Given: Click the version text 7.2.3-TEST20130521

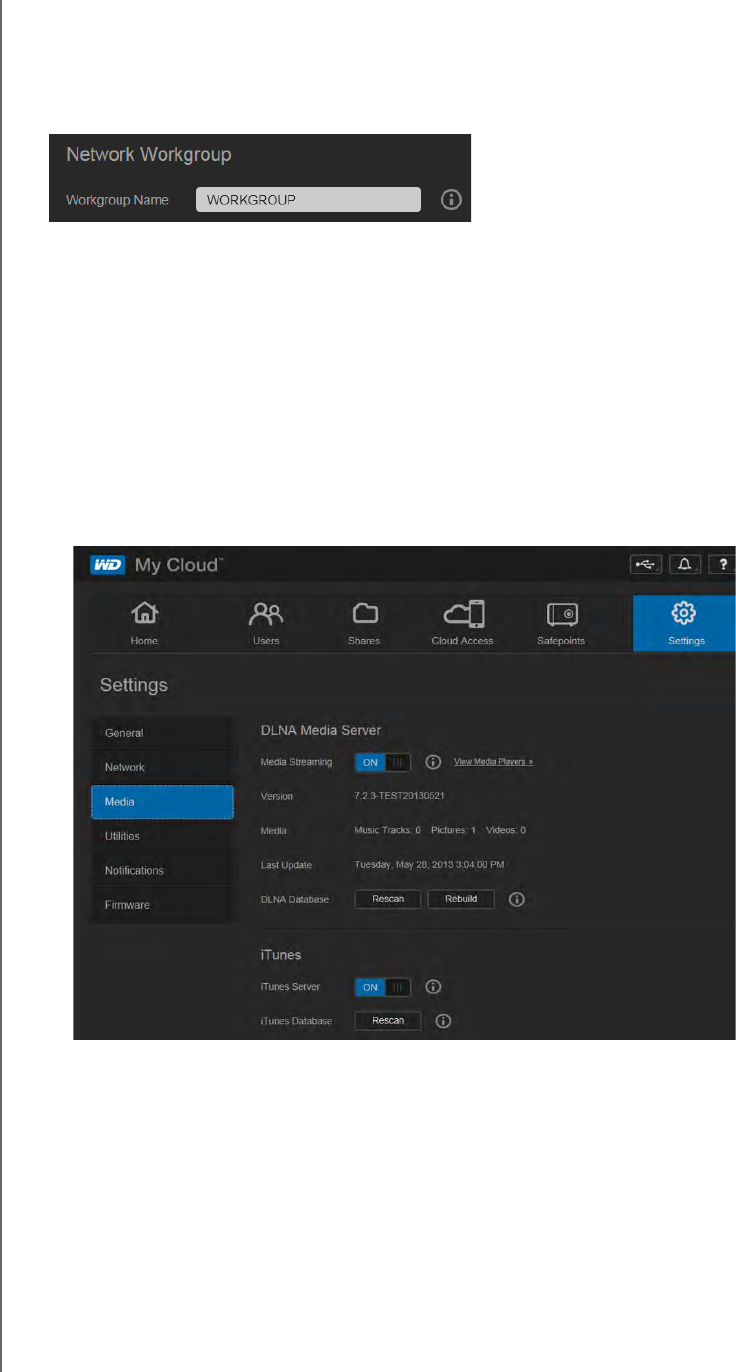Looking at the screenshot, I should coord(400,796).
